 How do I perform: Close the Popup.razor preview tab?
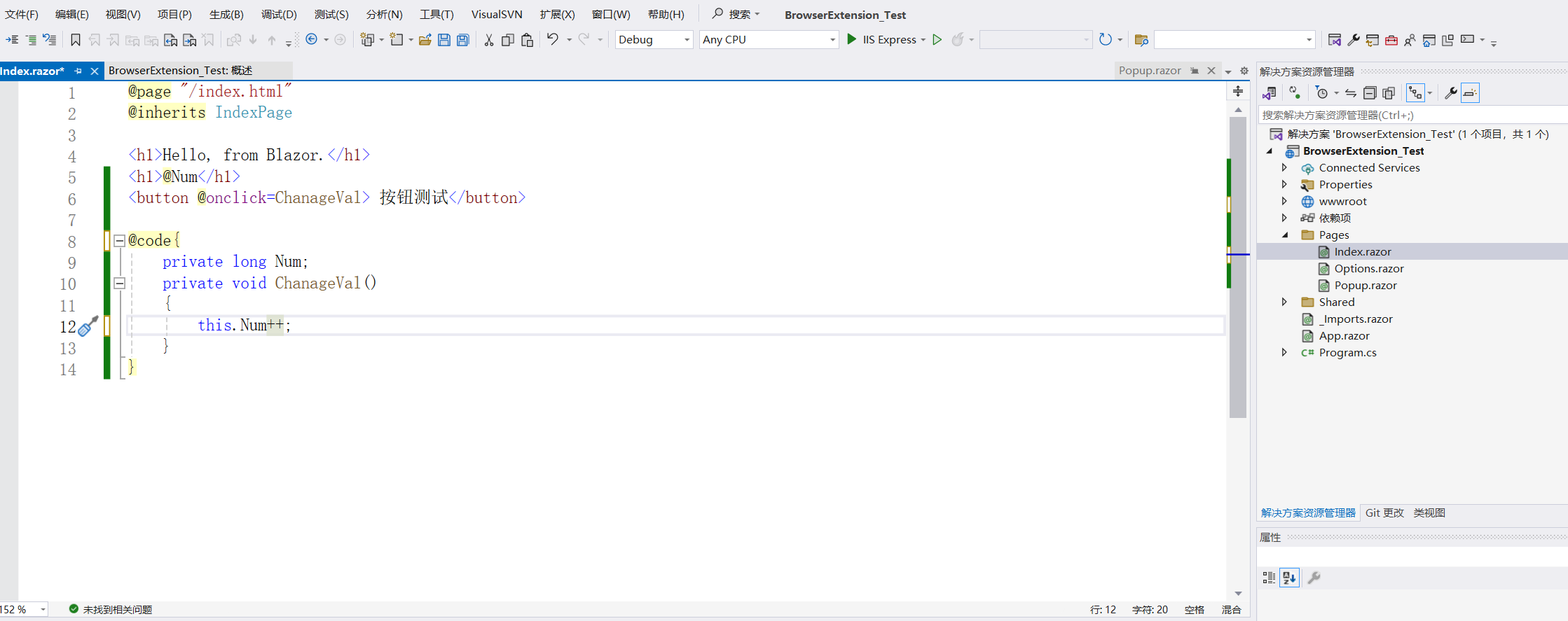[1211, 71]
